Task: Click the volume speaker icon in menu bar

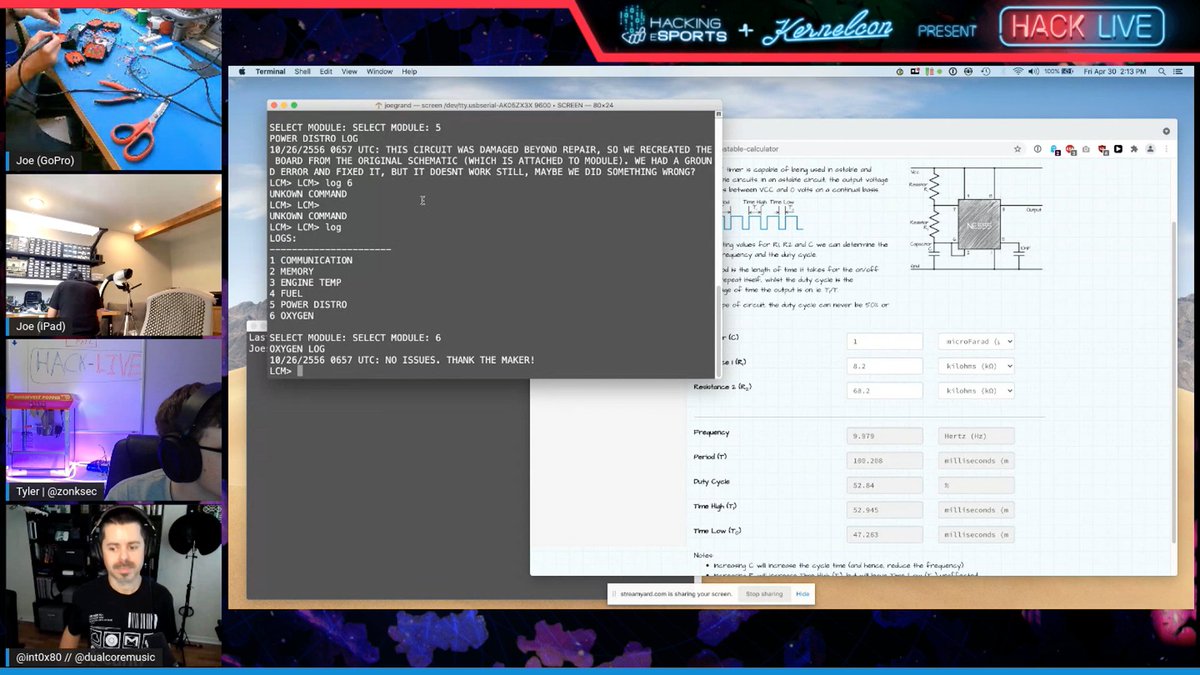Action: [x=1033, y=72]
